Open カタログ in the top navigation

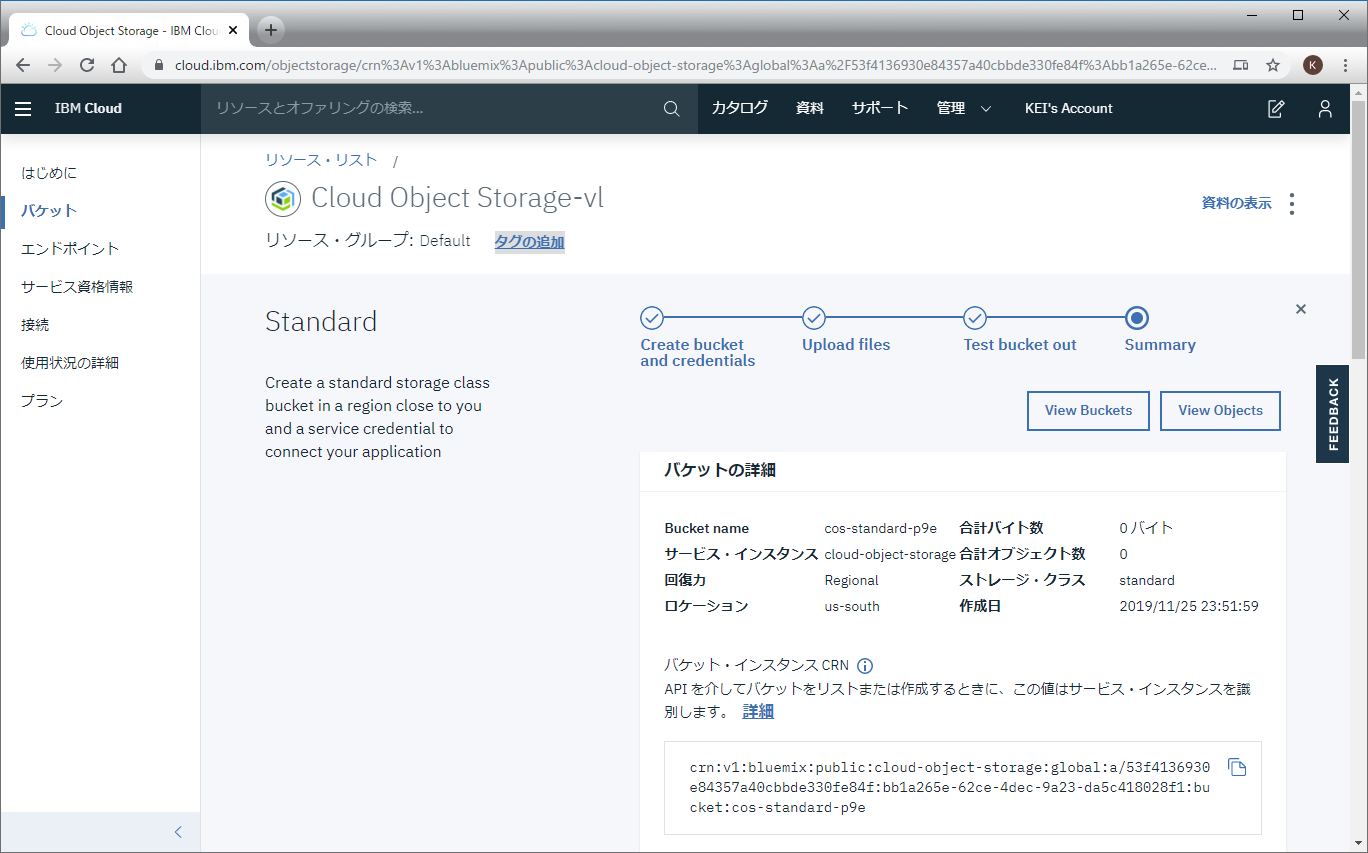click(739, 109)
